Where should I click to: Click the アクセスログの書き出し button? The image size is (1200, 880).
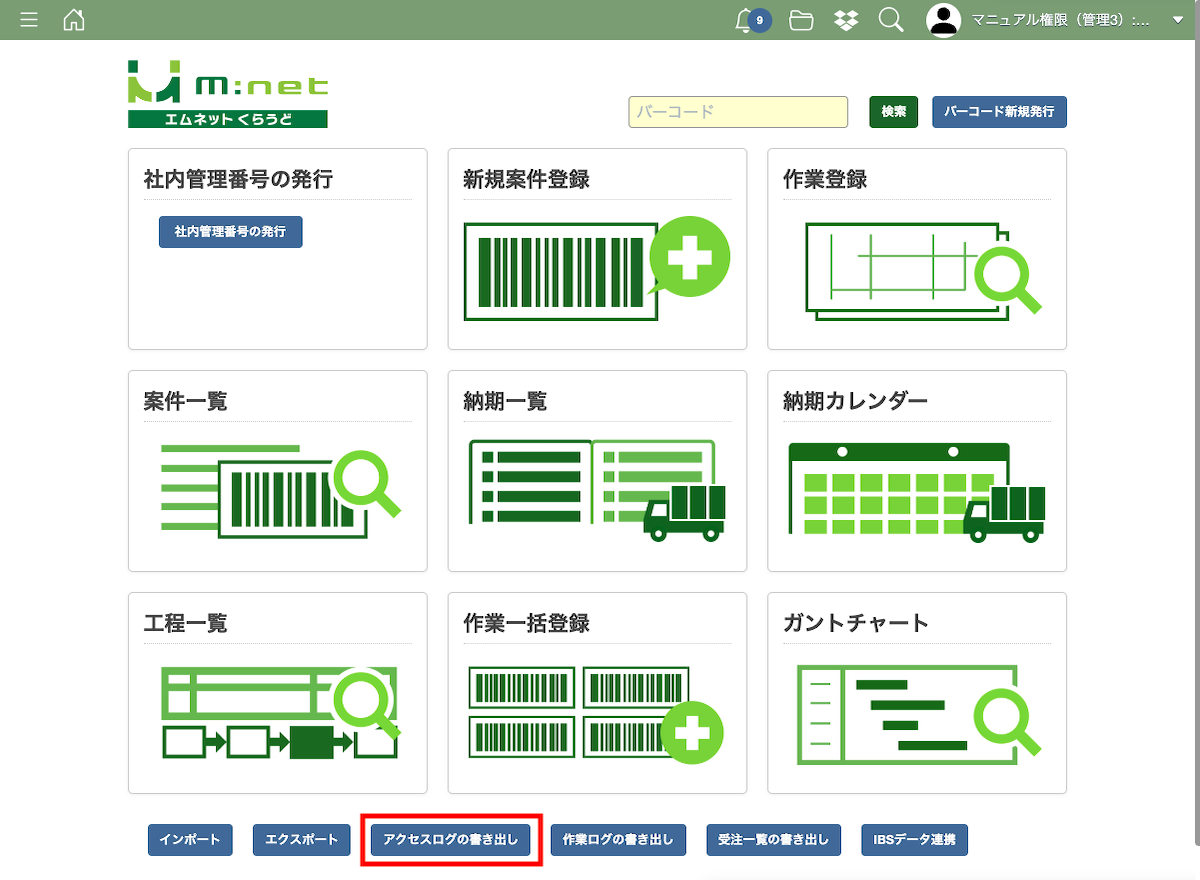tap(451, 840)
